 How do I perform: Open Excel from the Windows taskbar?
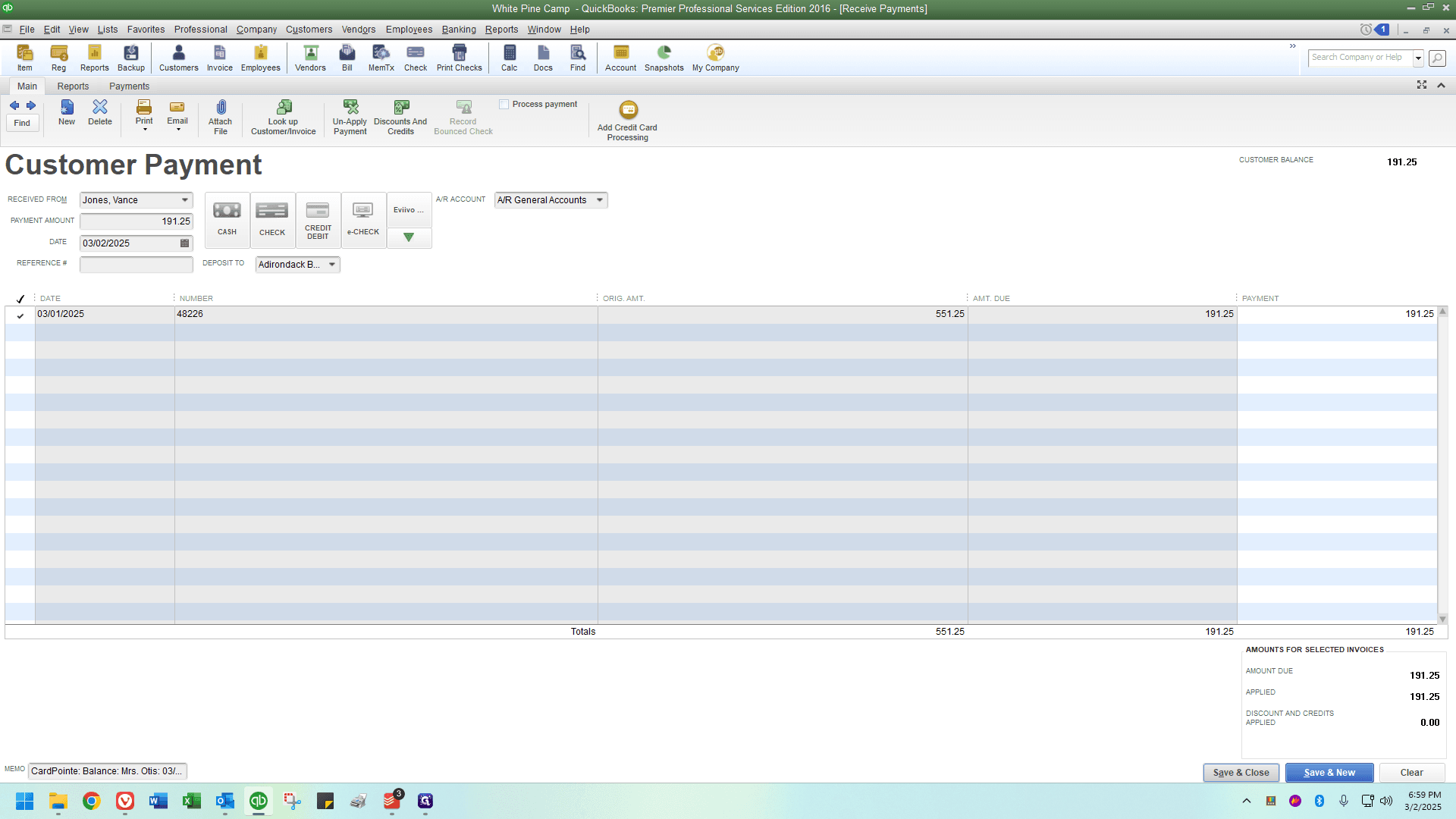point(192,801)
